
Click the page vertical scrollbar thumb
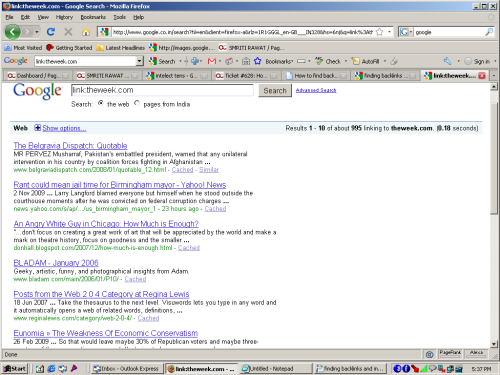[x=494, y=158]
